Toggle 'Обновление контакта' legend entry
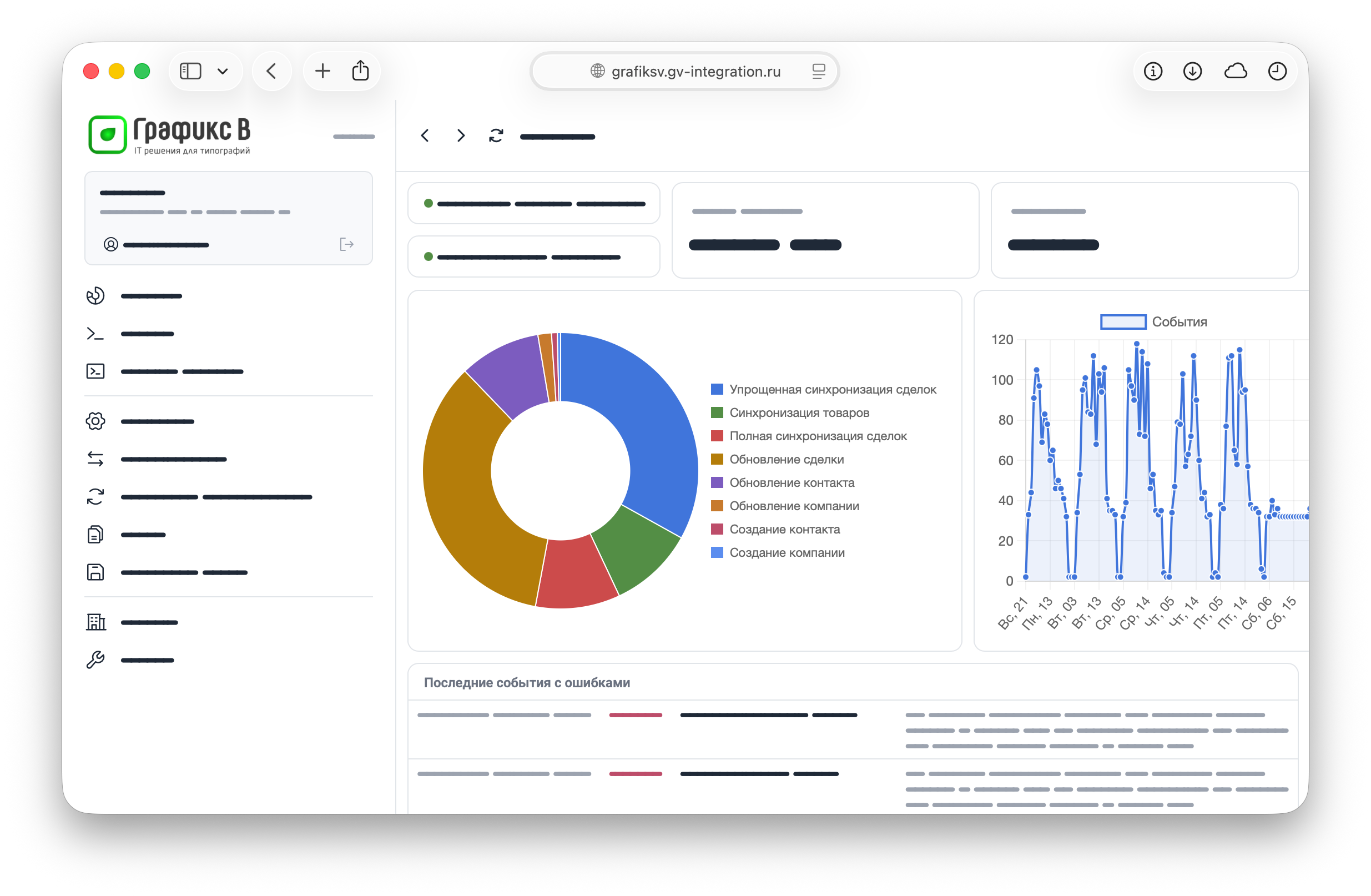1371x896 pixels. (x=782, y=483)
